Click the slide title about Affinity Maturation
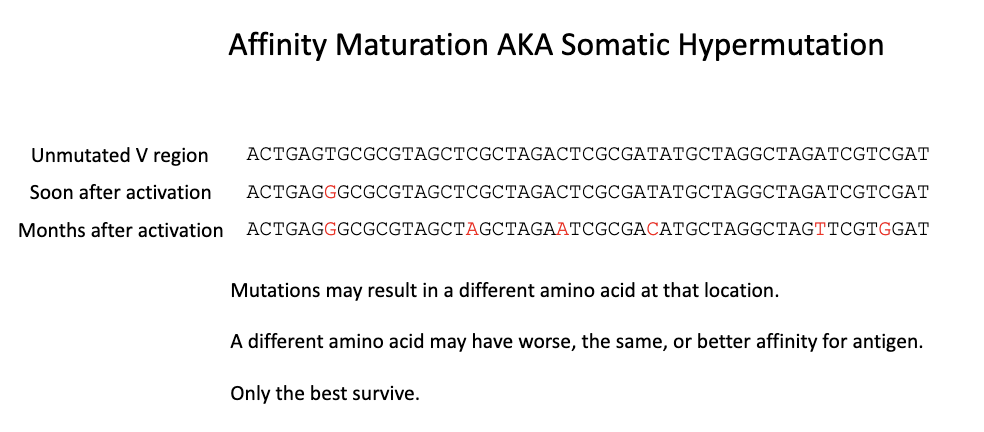The height and width of the screenshot is (432, 984). click(x=556, y=45)
